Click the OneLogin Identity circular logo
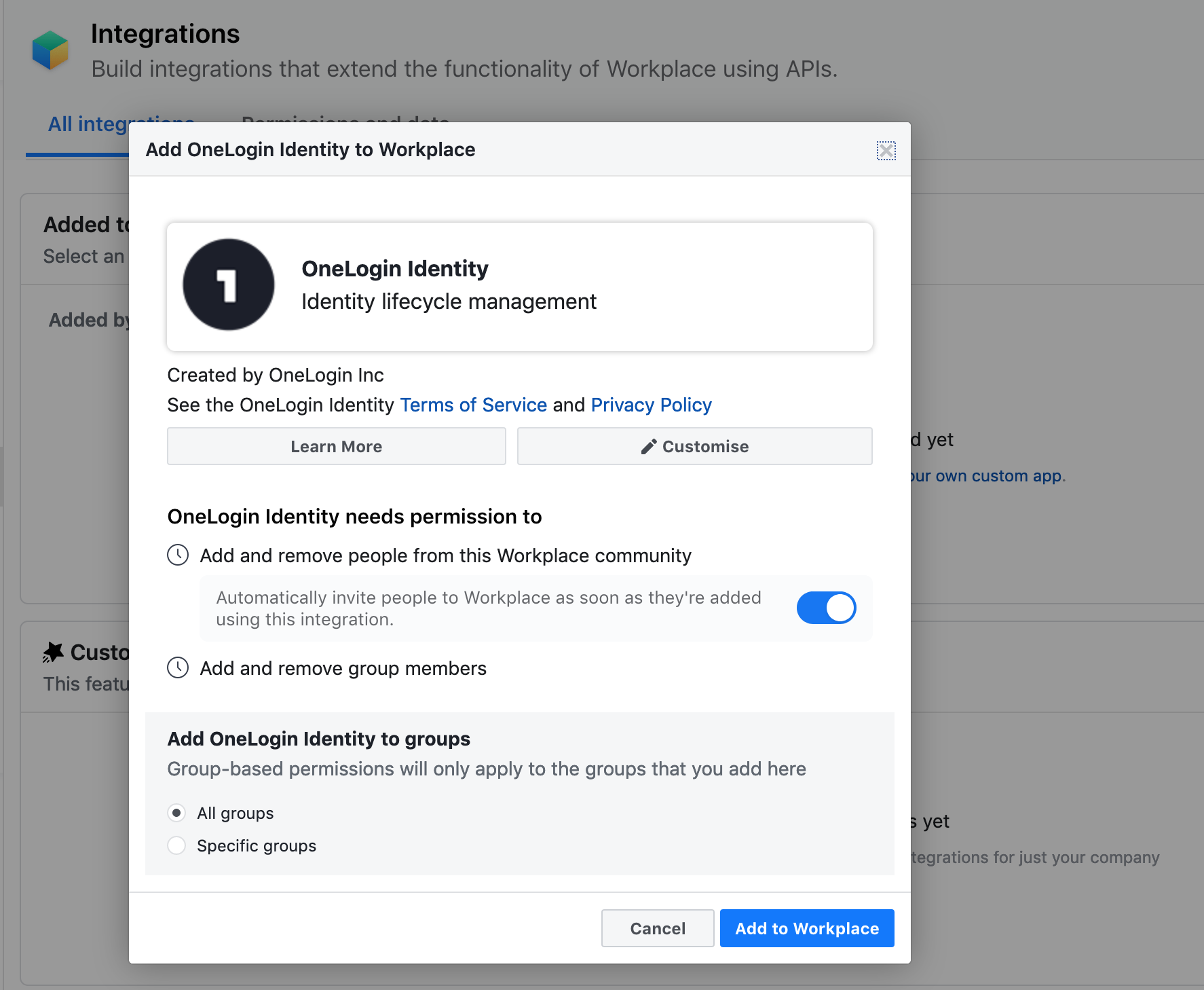This screenshot has height=990, width=1204. [229, 285]
